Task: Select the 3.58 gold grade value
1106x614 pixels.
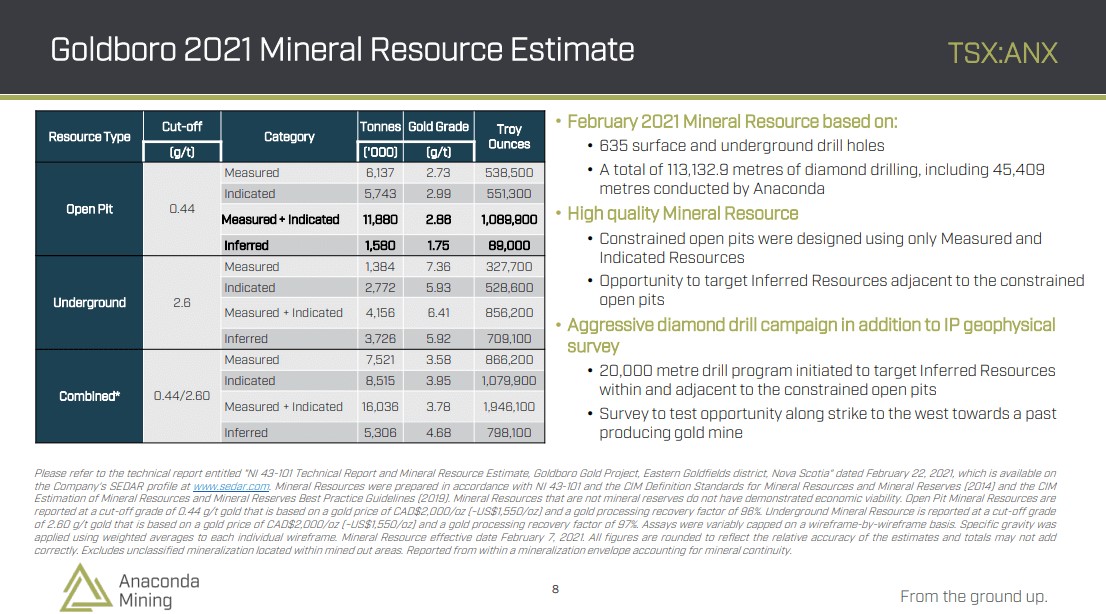Action: (x=439, y=360)
